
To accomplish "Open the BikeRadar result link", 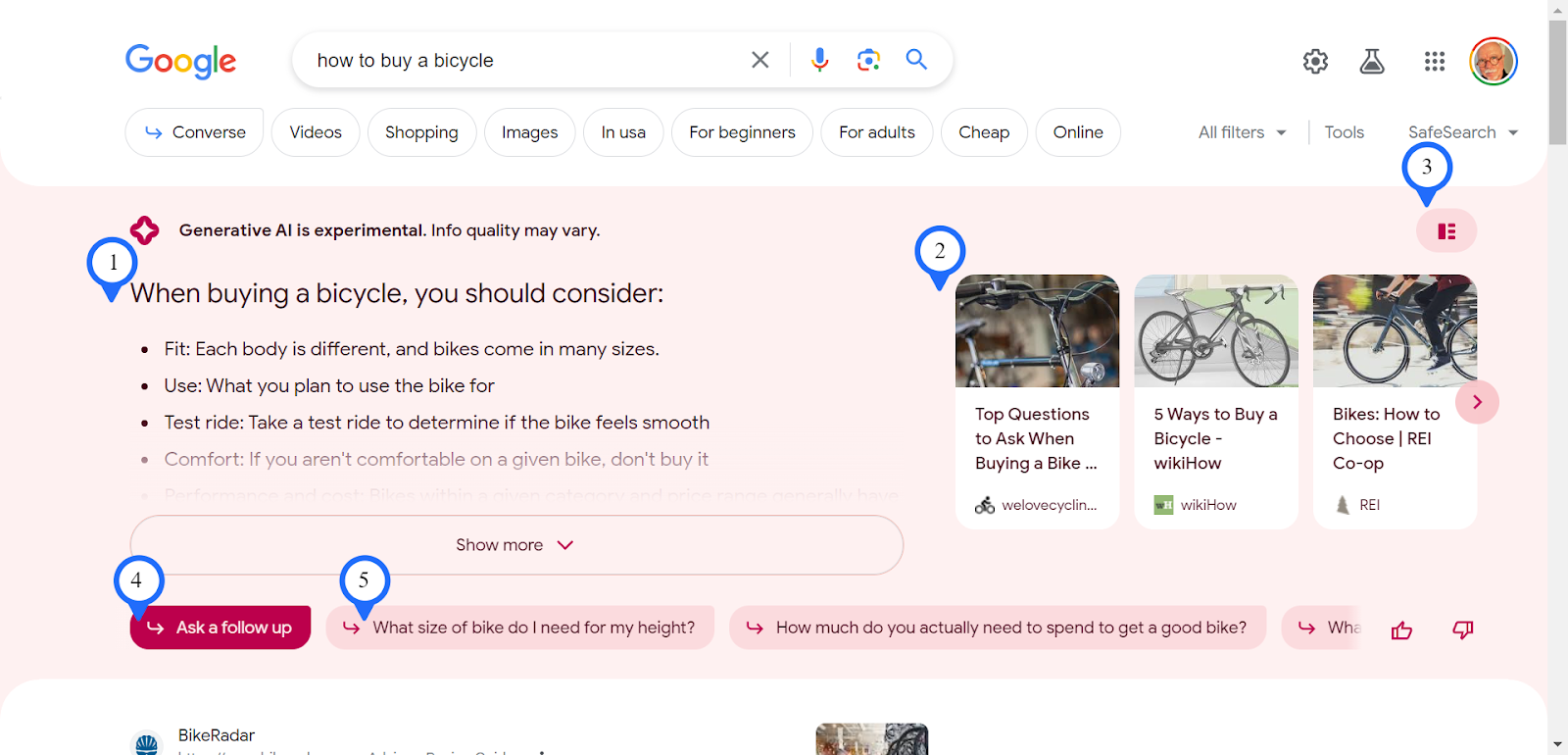I will point(215,734).
